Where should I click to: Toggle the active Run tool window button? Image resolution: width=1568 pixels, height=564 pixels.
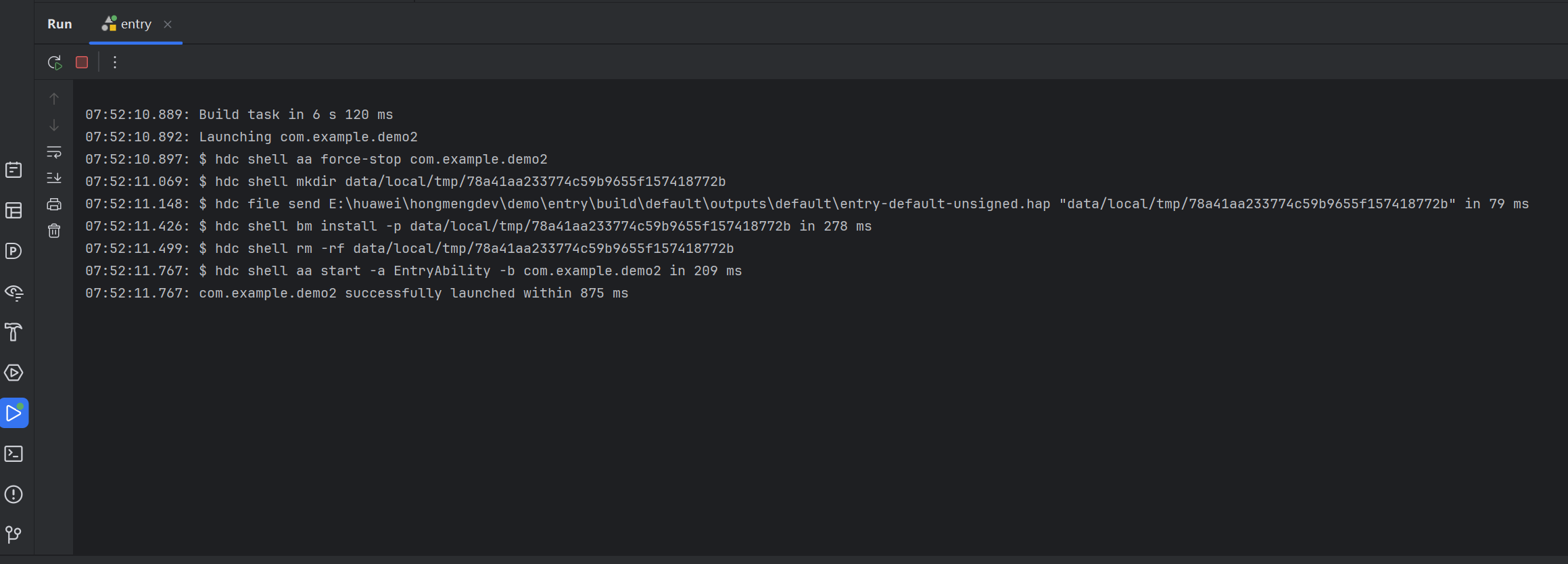click(14, 413)
